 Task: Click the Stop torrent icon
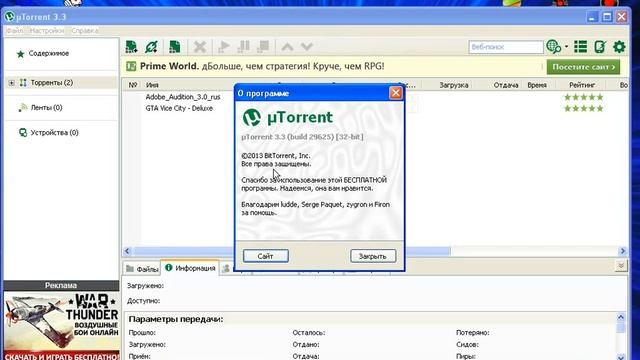click(264, 47)
